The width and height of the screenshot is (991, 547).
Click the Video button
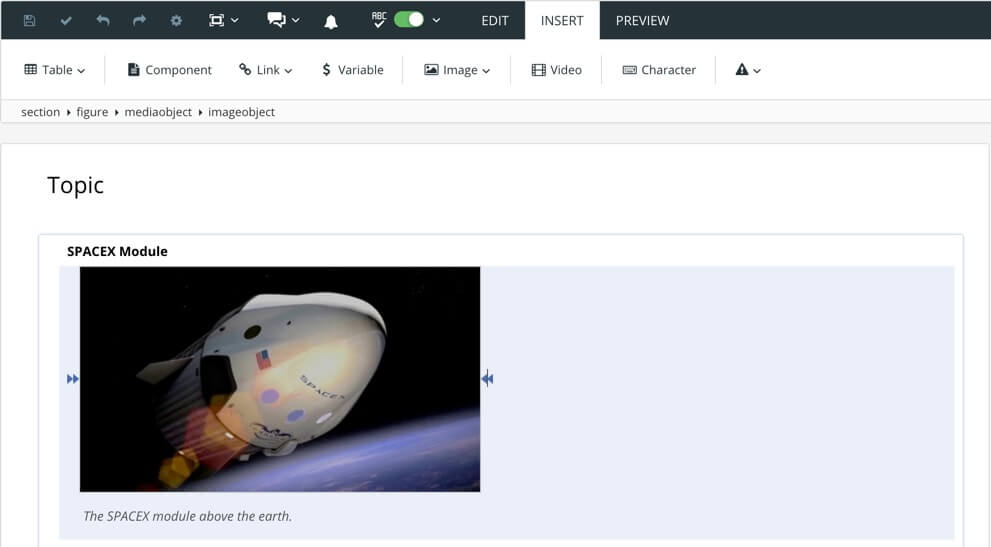pos(556,70)
